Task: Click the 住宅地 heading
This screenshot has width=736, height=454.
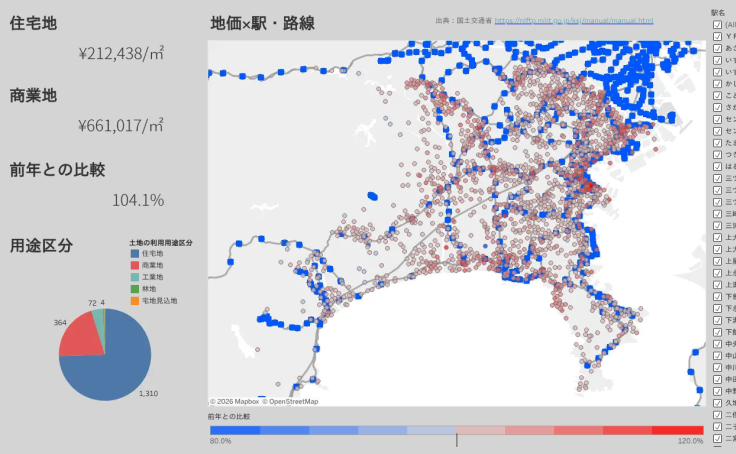Action: click(x=33, y=23)
